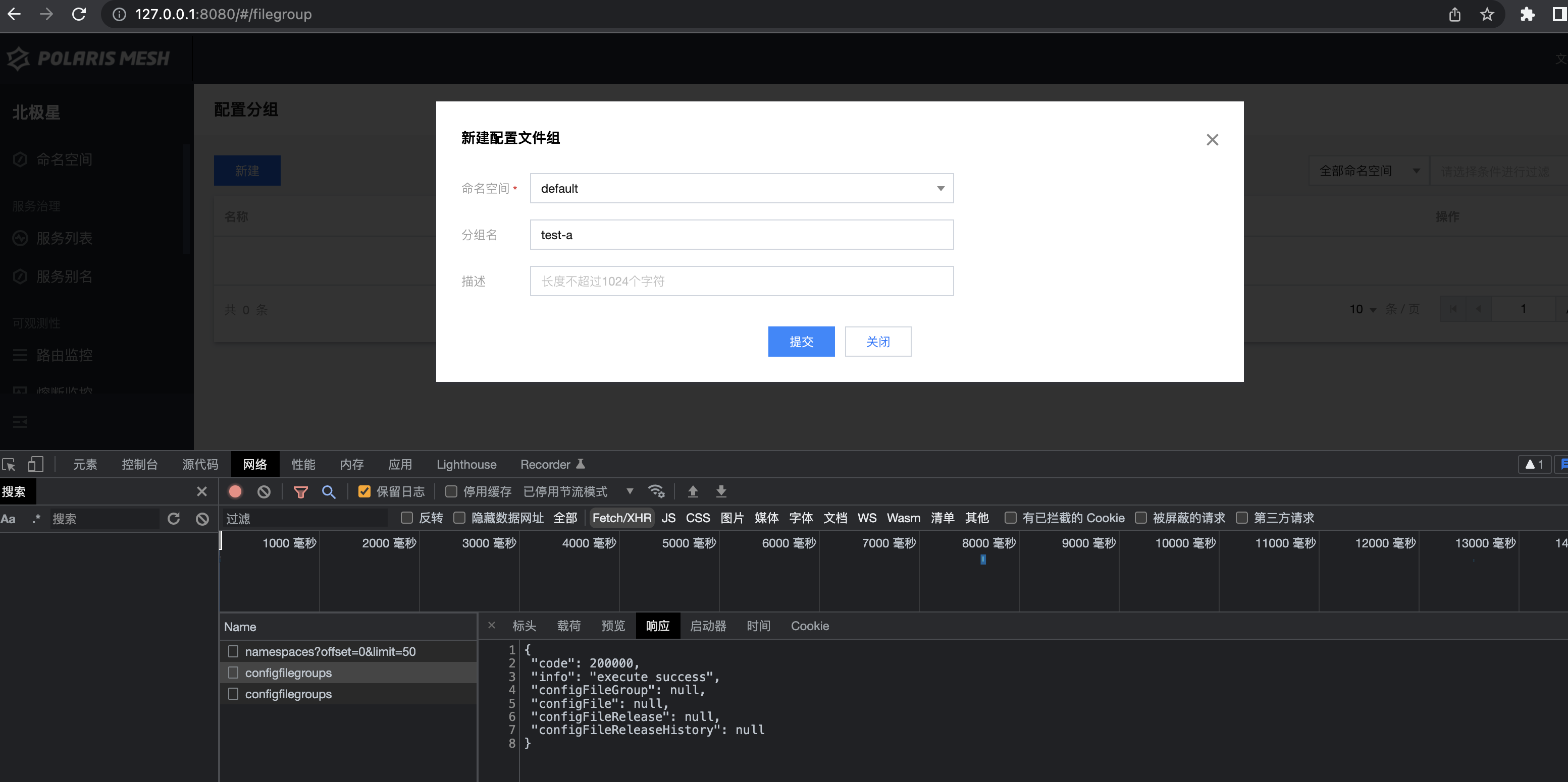Open the 源代码 DevTools tab
Image resolution: width=1568 pixels, height=782 pixels.
tap(200, 465)
